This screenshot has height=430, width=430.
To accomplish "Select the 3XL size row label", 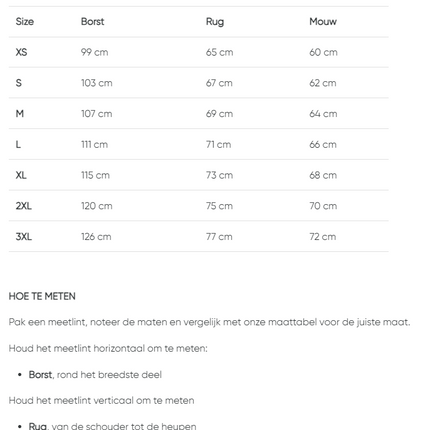I will [23, 237].
